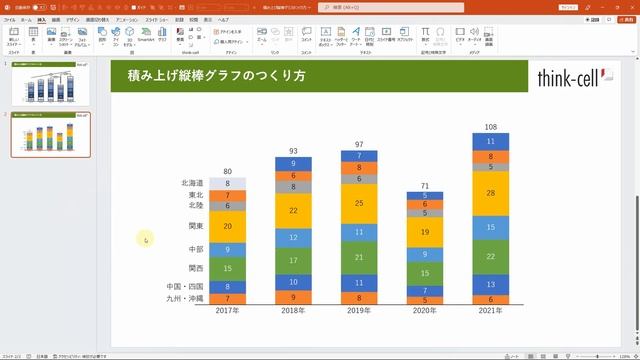The height and width of the screenshot is (360, 640).
Task: Select slide 2 thumbnail
Action: [x=51, y=135]
